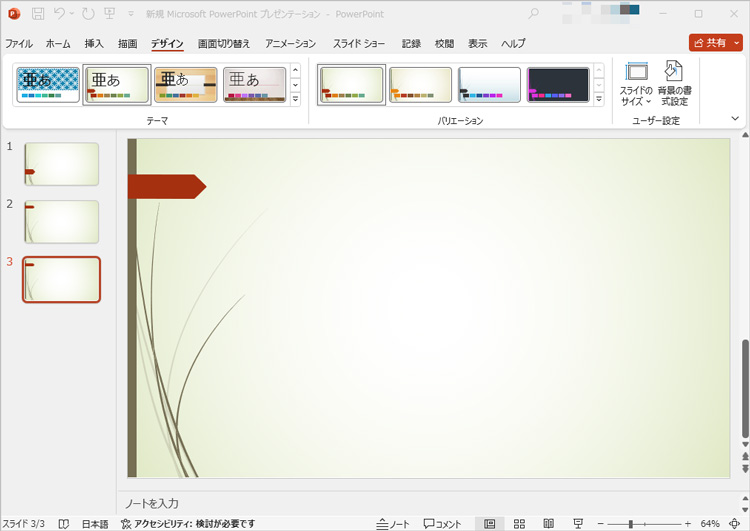This screenshot has height=531, width=750.
Task: Expand the variations gallery More button
Action: pos(599,99)
